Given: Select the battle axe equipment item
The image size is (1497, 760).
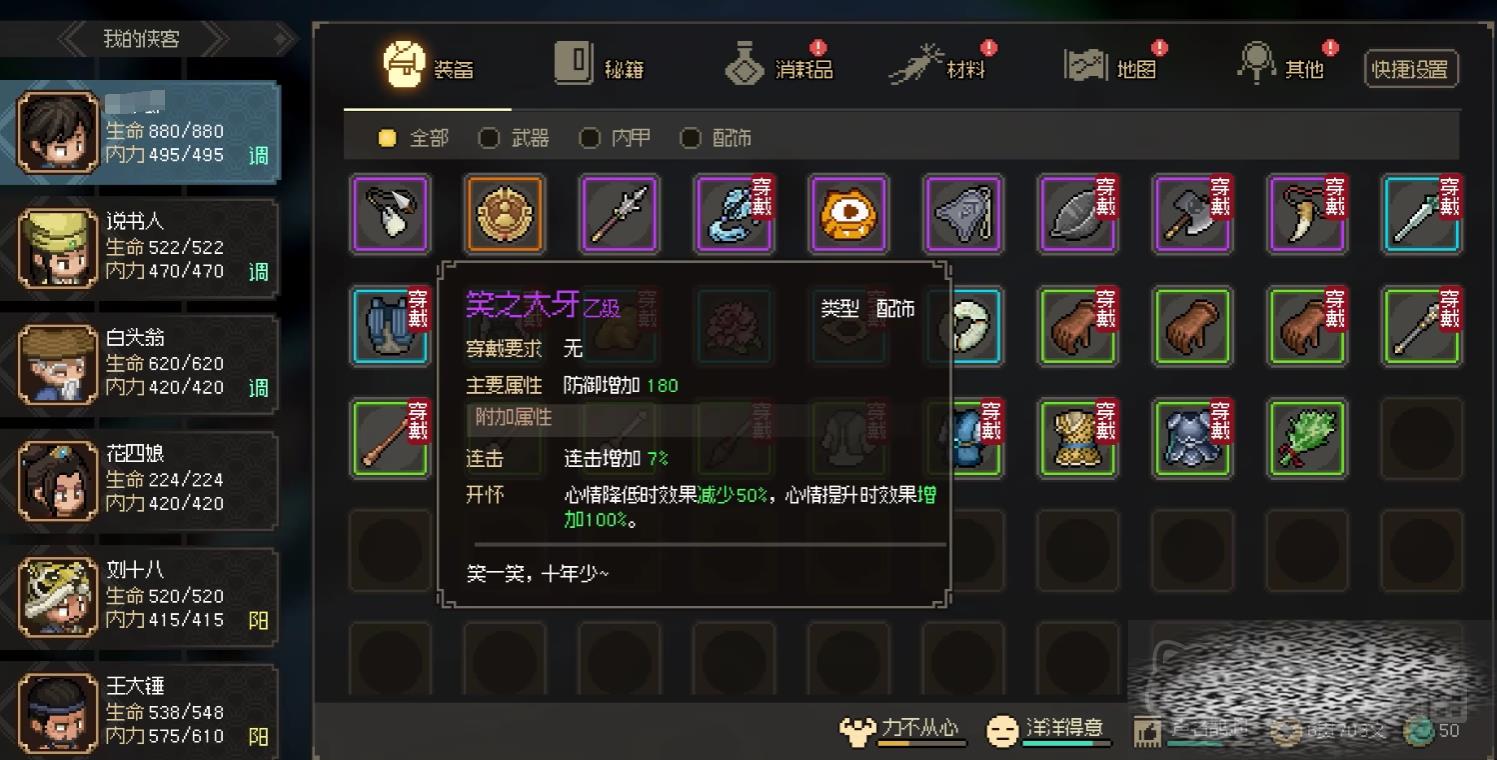Looking at the screenshot, I should (1192, 214).
